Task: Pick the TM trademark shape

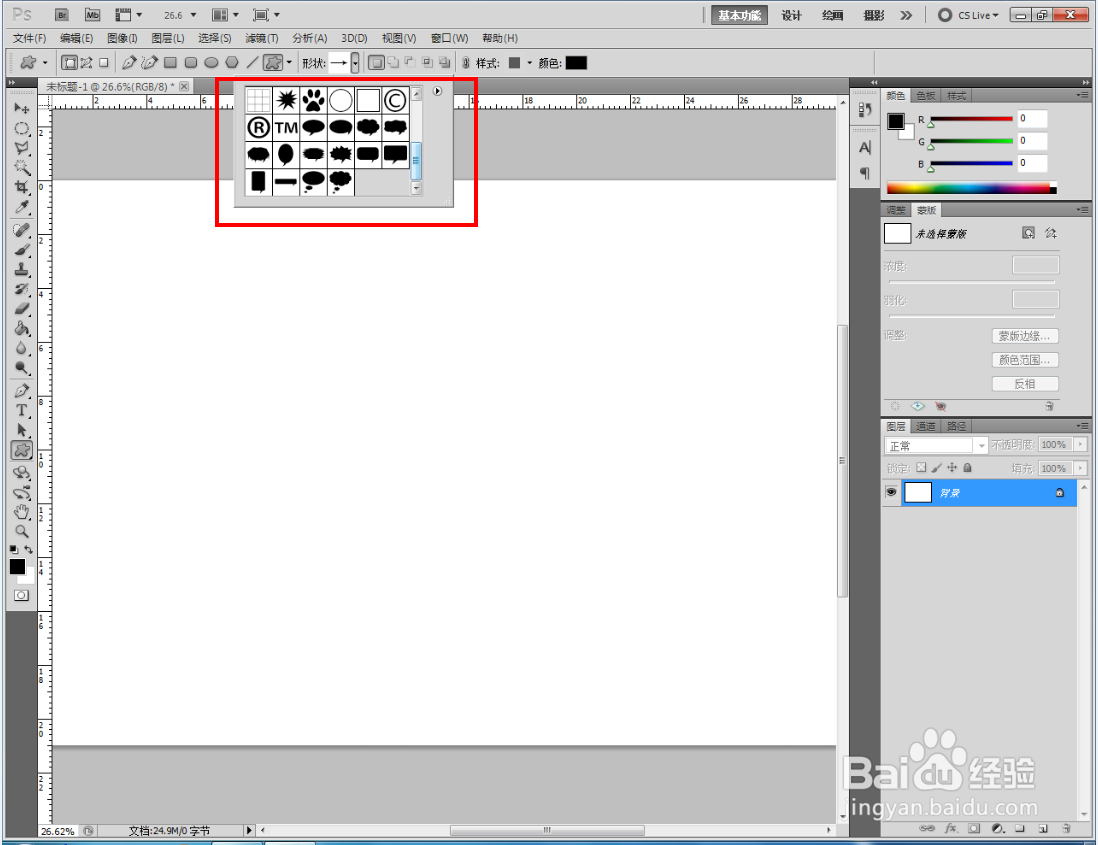Action: point(286,127)
